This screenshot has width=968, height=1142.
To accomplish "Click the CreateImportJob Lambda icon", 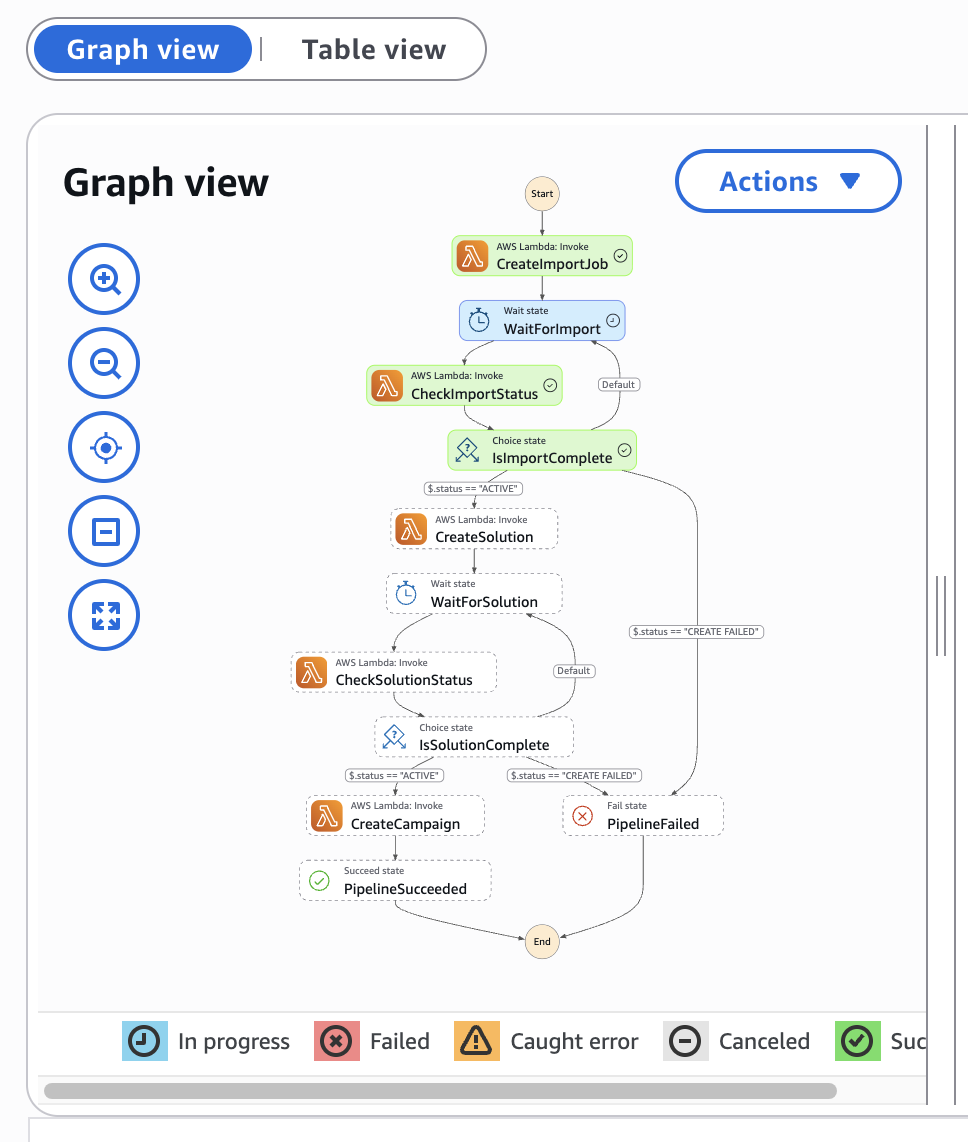I will point(473,257).
